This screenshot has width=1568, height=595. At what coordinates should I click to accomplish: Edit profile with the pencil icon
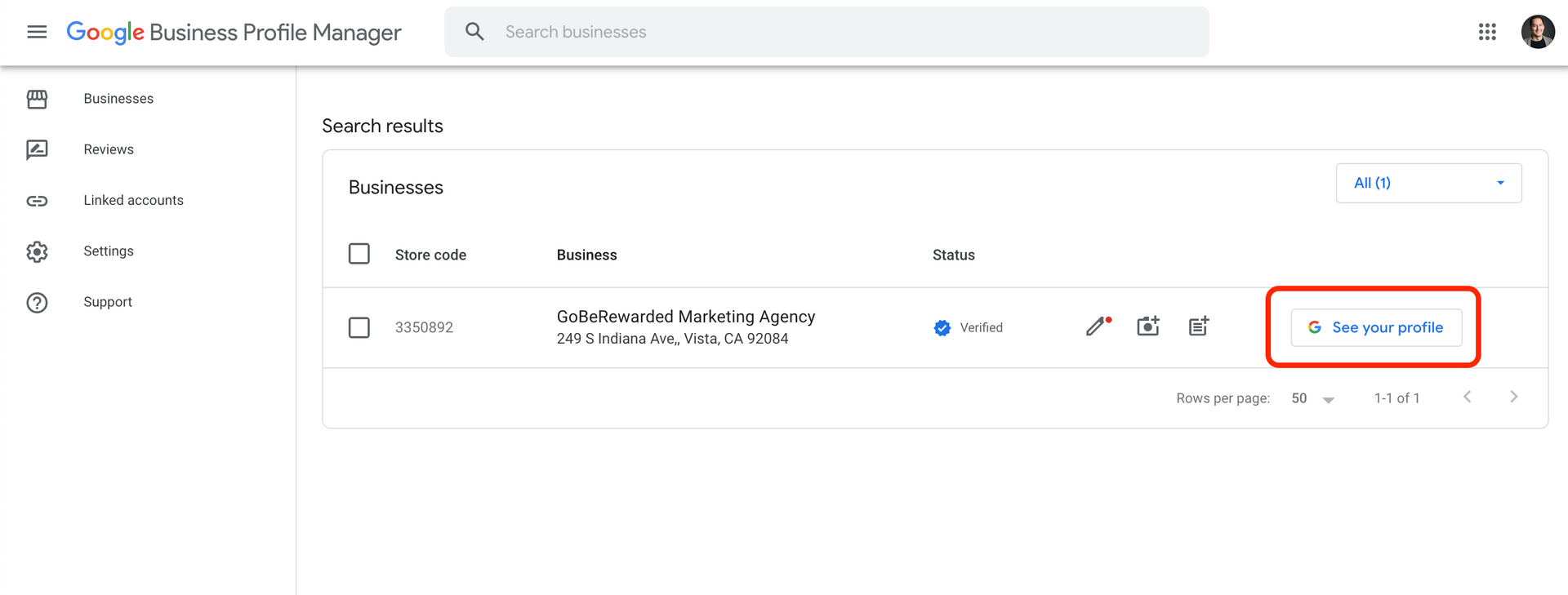click(x=1098, y=326)
